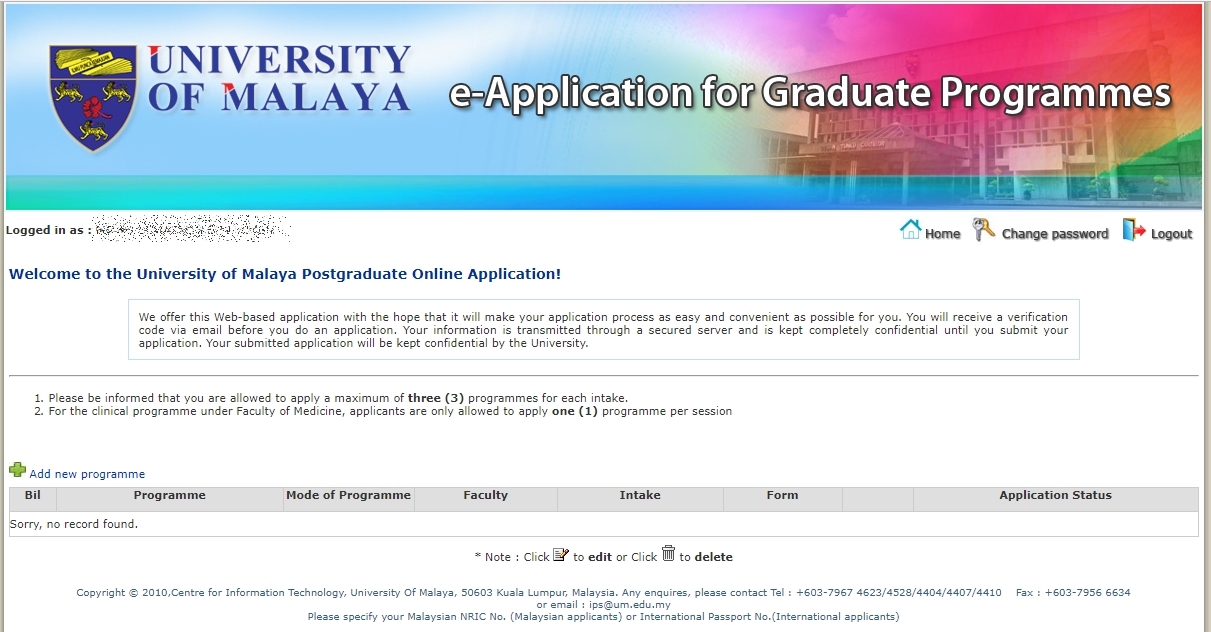Click the Home house icon
The height and width of the screenshot is (632, 1211).
pyautogui.click(x=910, y=230)
